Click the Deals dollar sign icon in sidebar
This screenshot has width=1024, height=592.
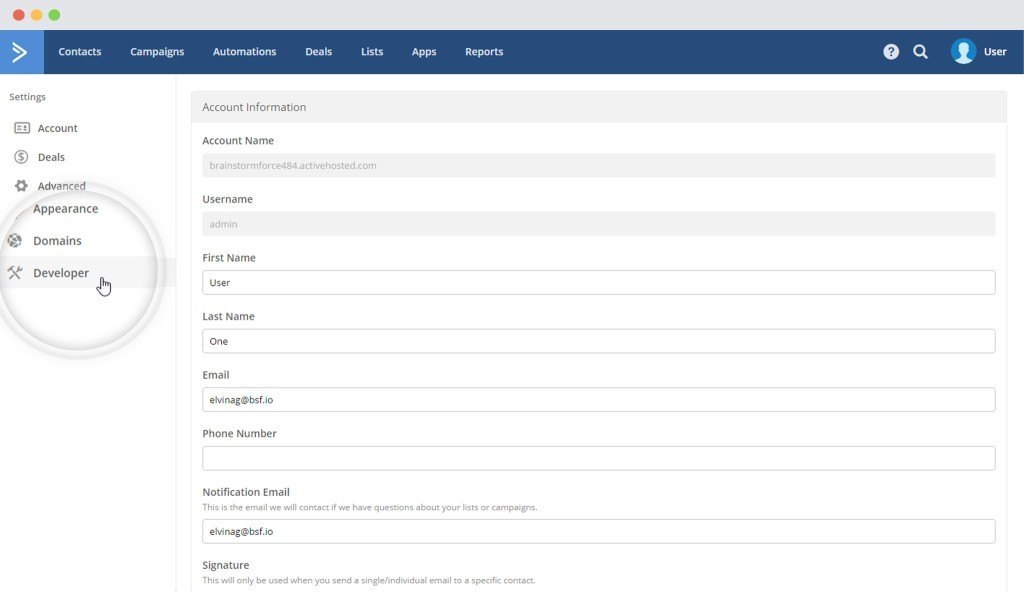pos(22,157)
